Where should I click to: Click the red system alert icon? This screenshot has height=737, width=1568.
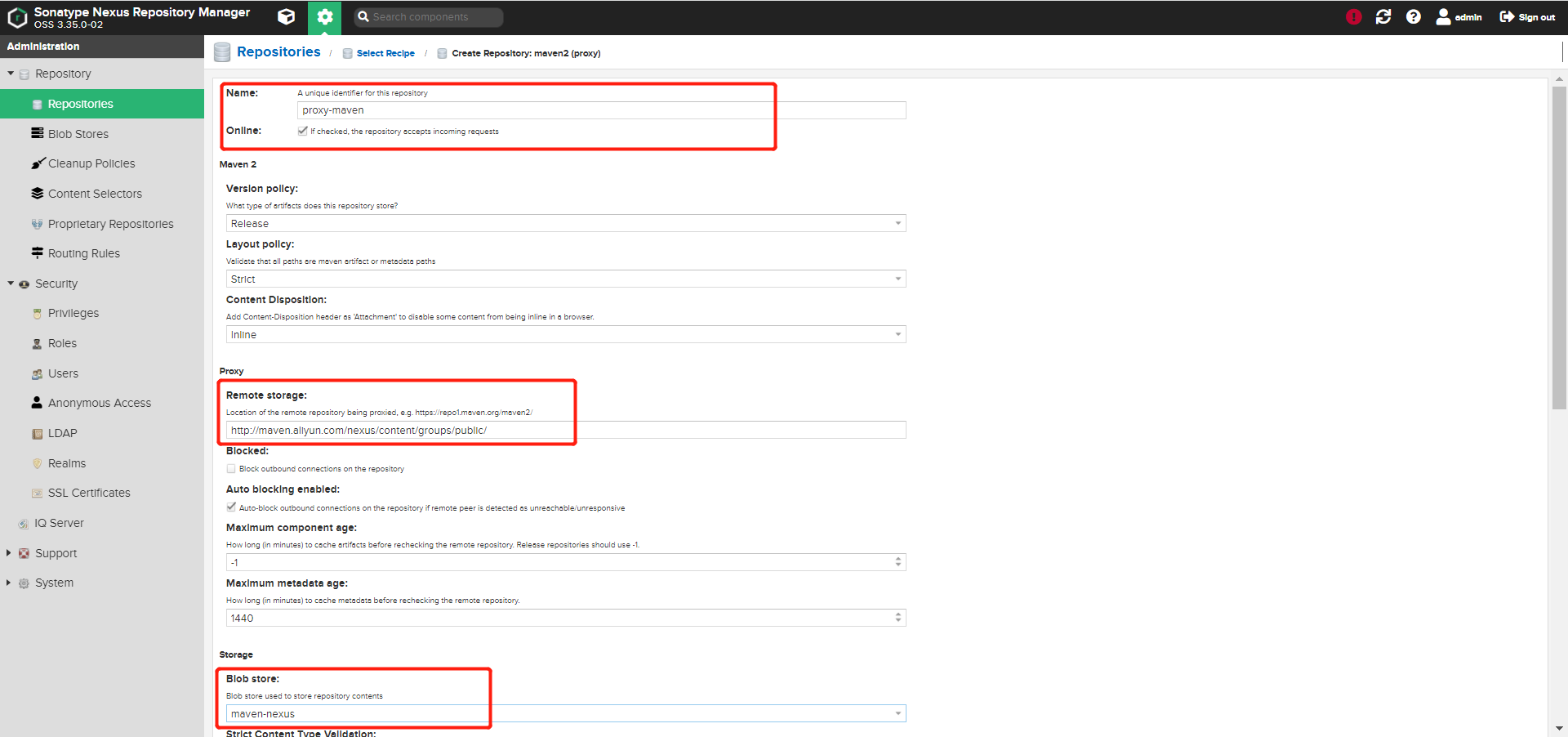tap(1353, 16)
